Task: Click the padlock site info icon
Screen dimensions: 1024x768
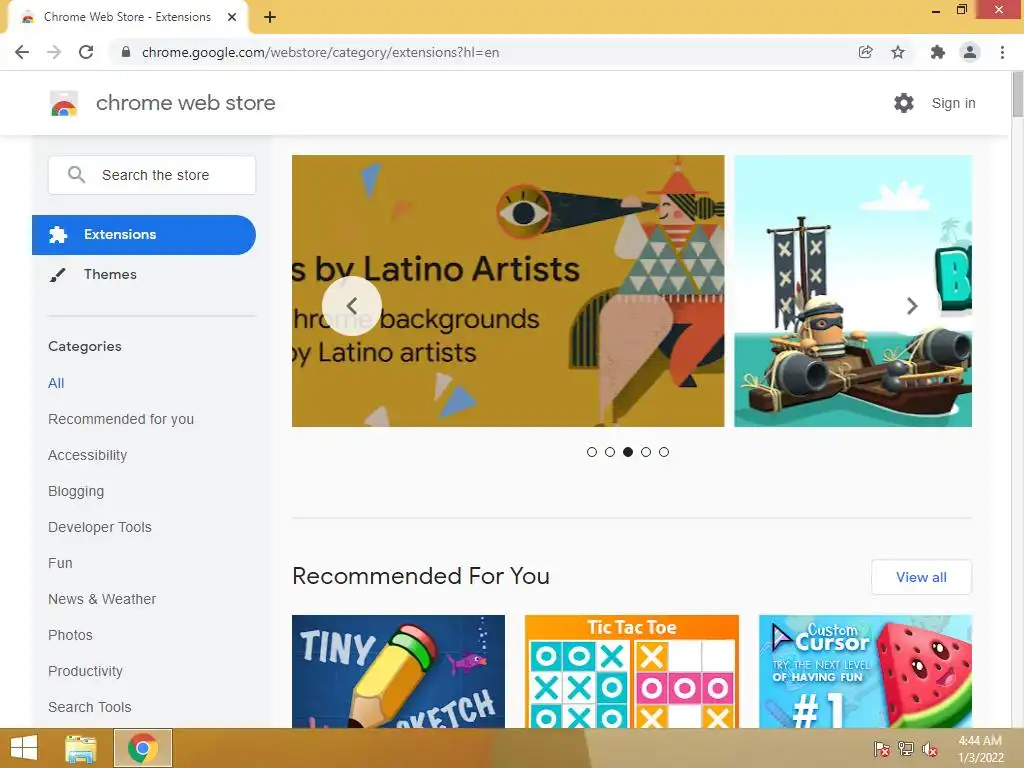Action: (126, 52)
